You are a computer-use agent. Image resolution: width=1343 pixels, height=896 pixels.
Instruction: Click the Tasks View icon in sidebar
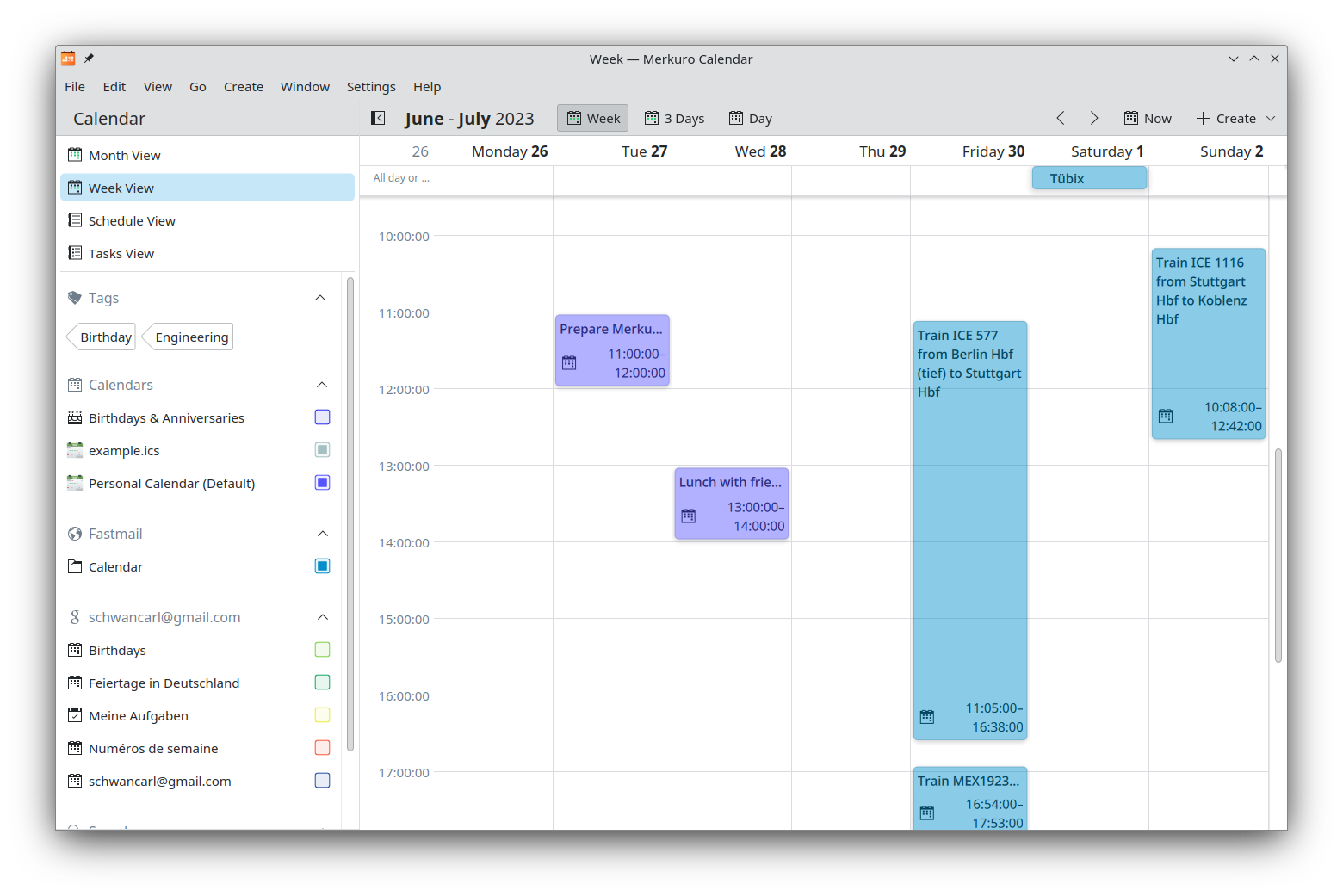[75, 253]
